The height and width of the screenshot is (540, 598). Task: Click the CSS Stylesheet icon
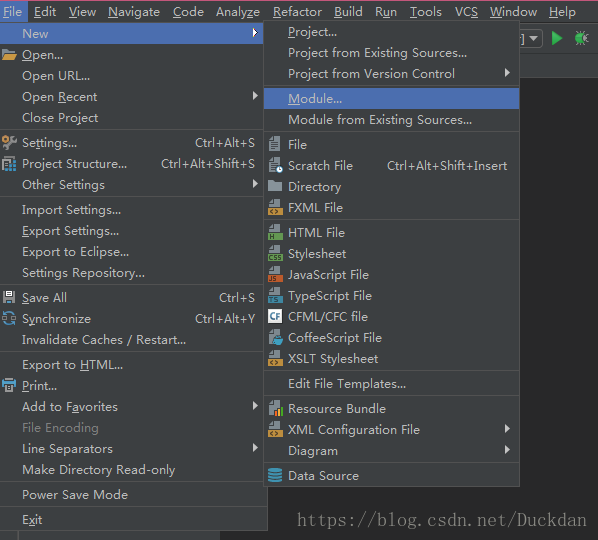tap(275, 253)
